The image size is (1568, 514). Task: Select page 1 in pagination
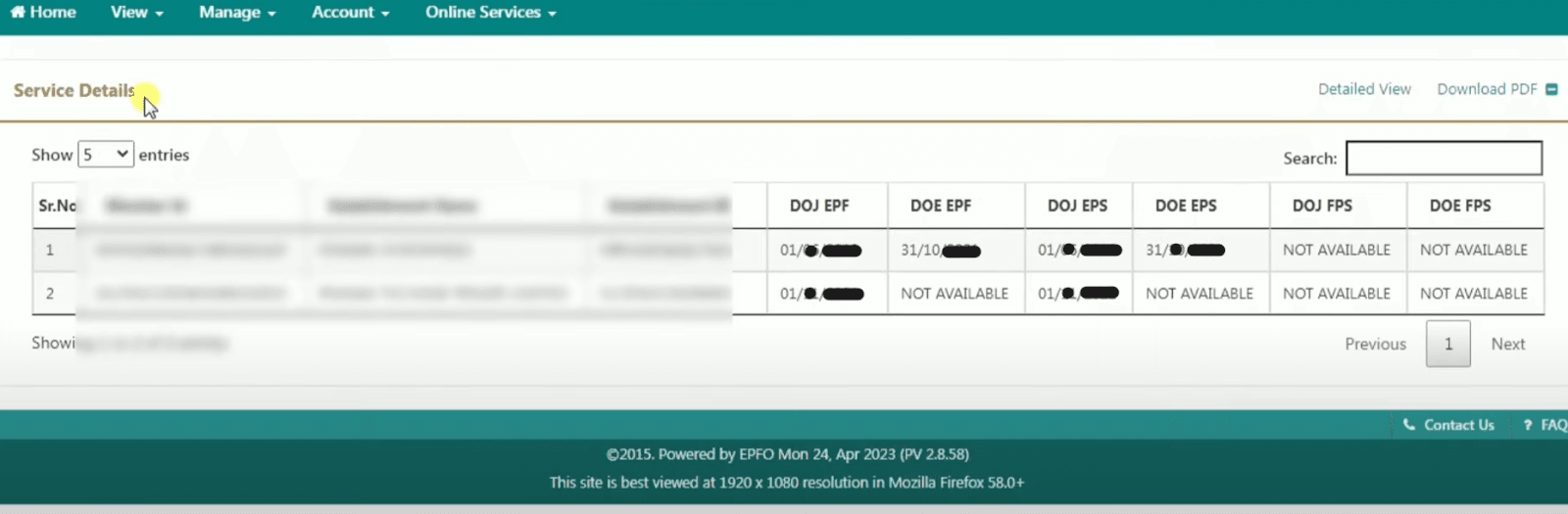[x=1447, y=345]
